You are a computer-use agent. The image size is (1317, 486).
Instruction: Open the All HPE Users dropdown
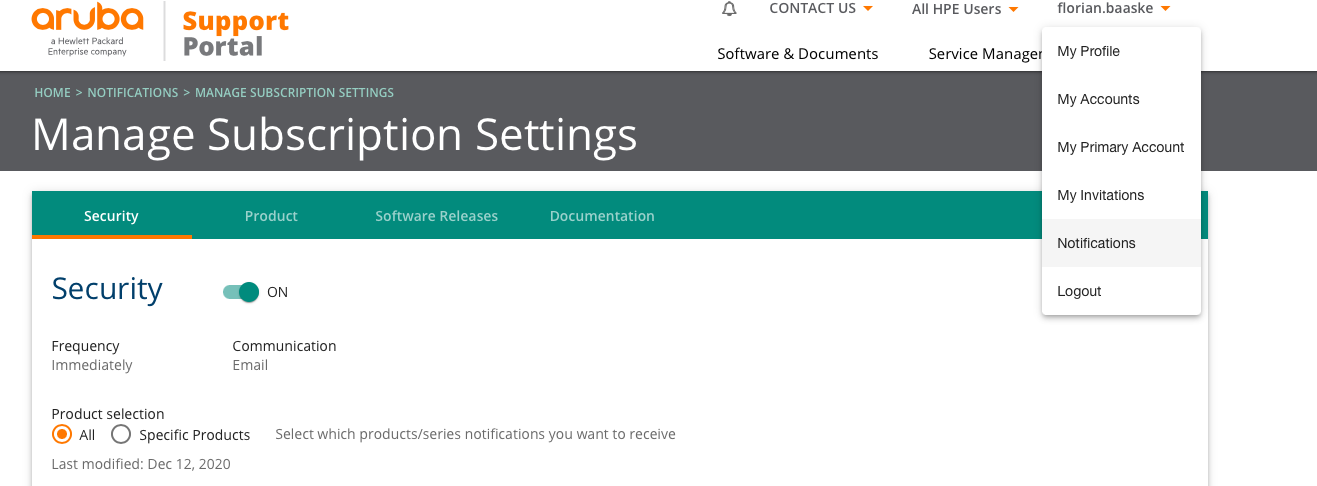click(965, 9)
